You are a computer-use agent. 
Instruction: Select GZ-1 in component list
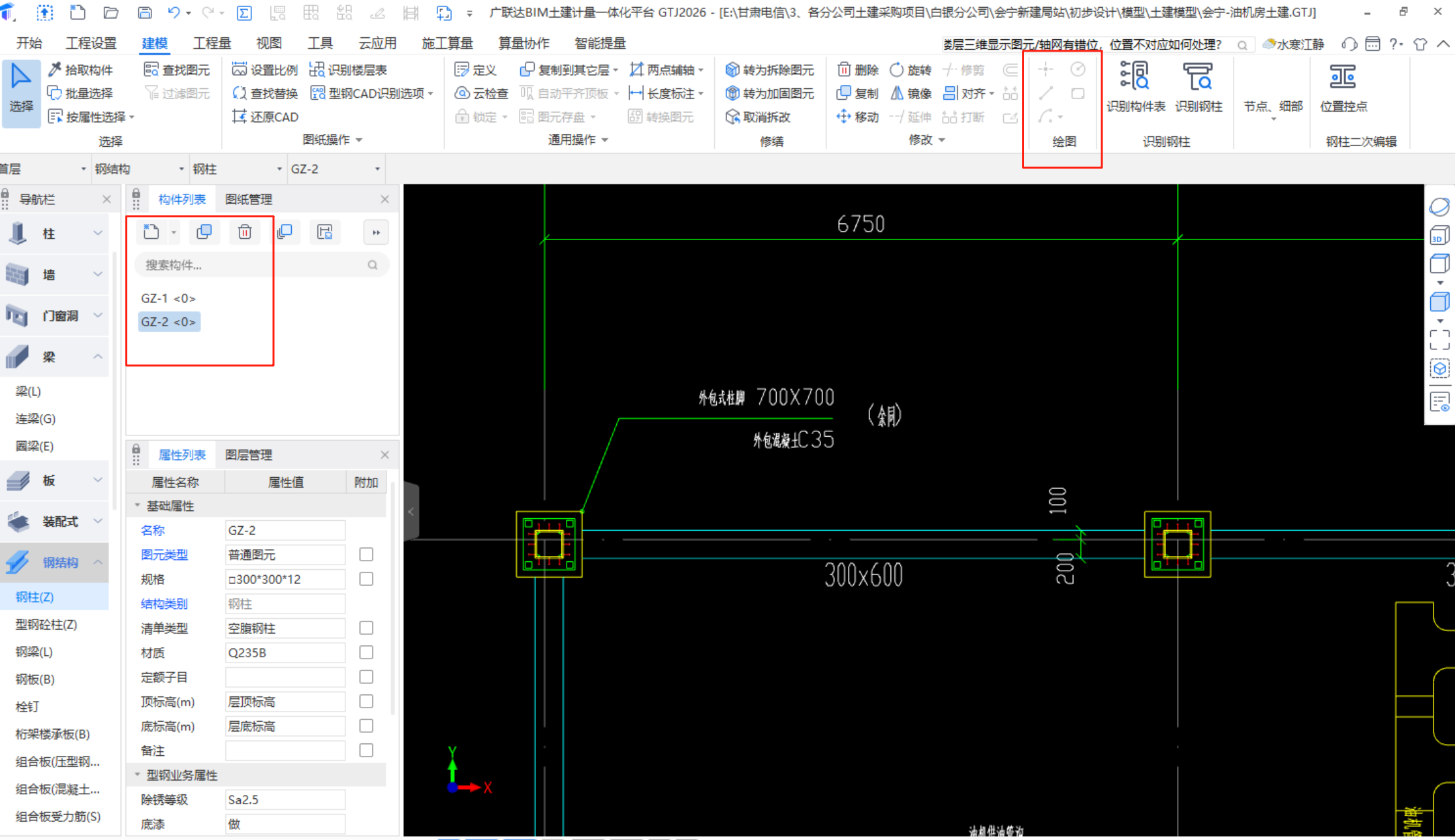tap(168, 298)
